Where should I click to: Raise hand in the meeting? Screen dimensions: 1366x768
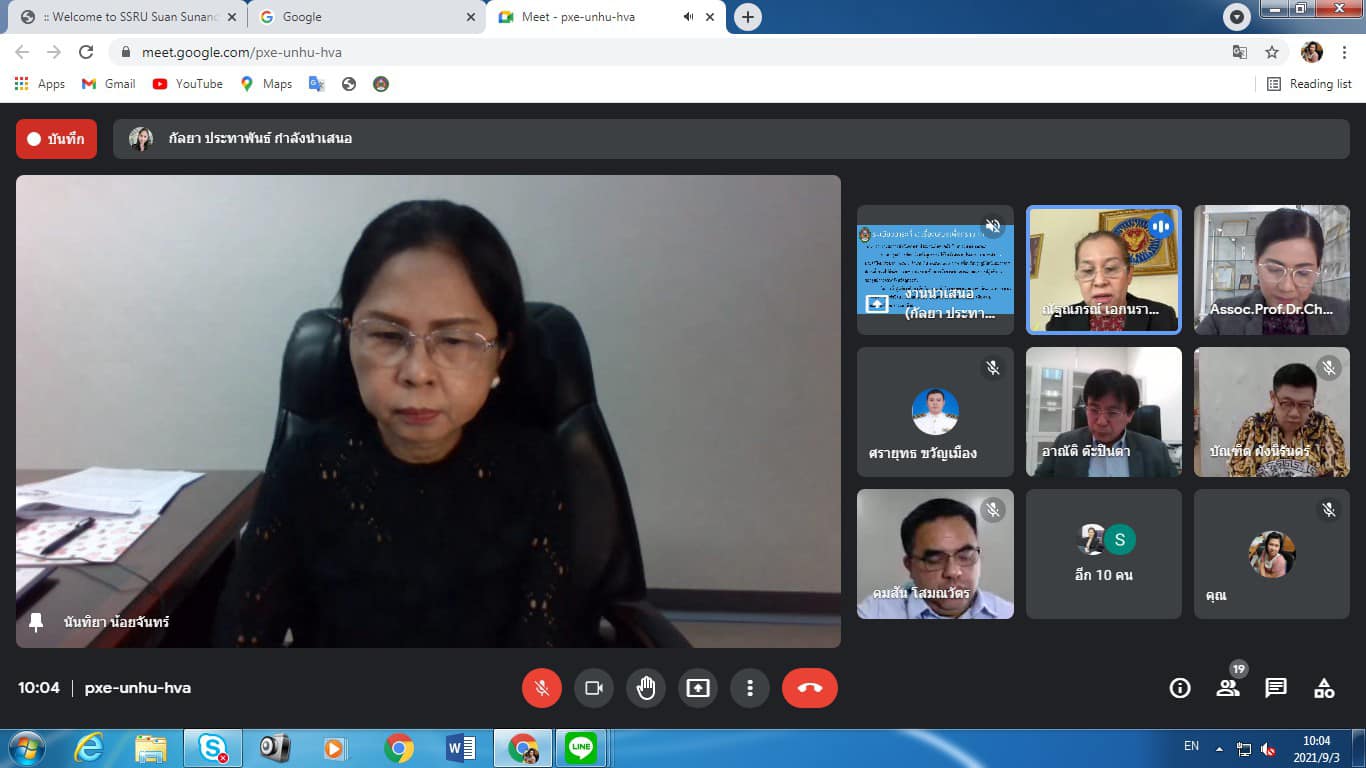coord(646,688)
